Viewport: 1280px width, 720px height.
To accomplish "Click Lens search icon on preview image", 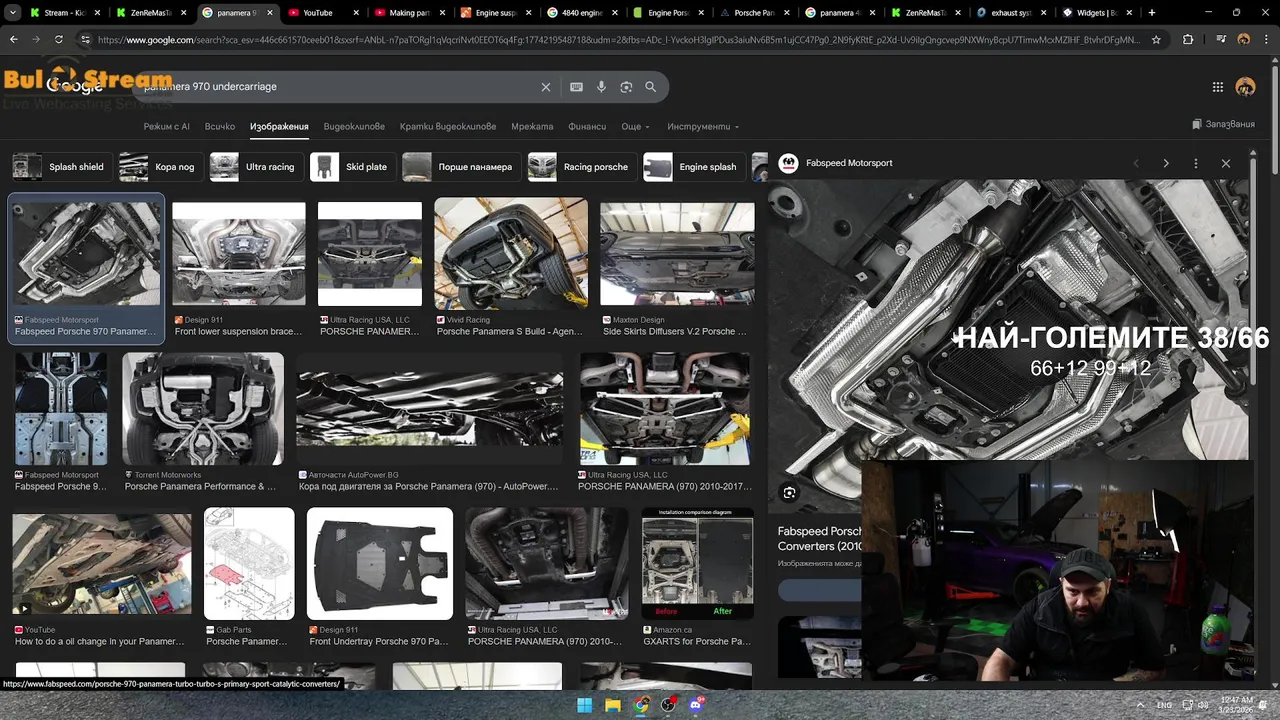I will point(790,492).
